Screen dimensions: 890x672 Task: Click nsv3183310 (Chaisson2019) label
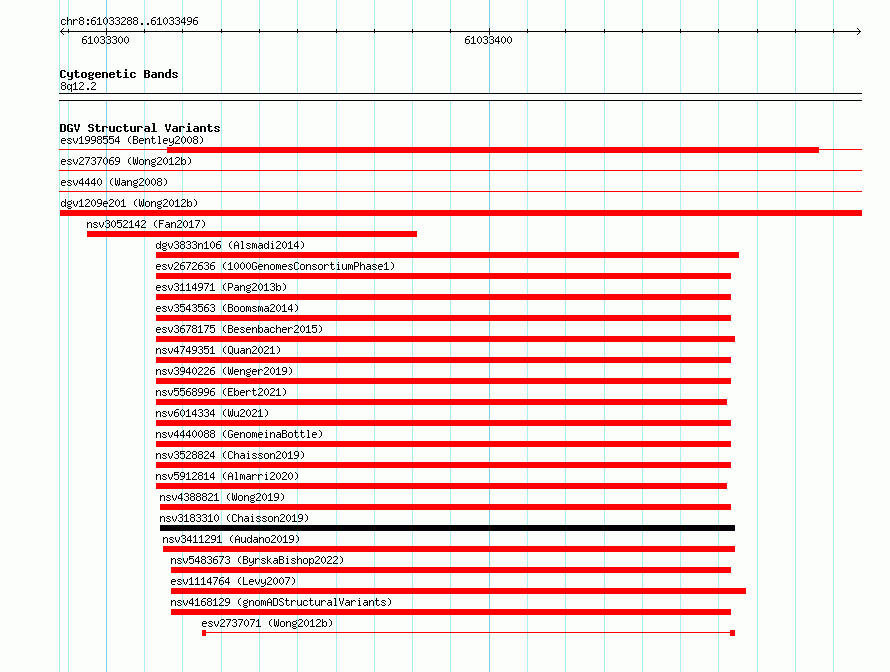[x=234, y=518]
